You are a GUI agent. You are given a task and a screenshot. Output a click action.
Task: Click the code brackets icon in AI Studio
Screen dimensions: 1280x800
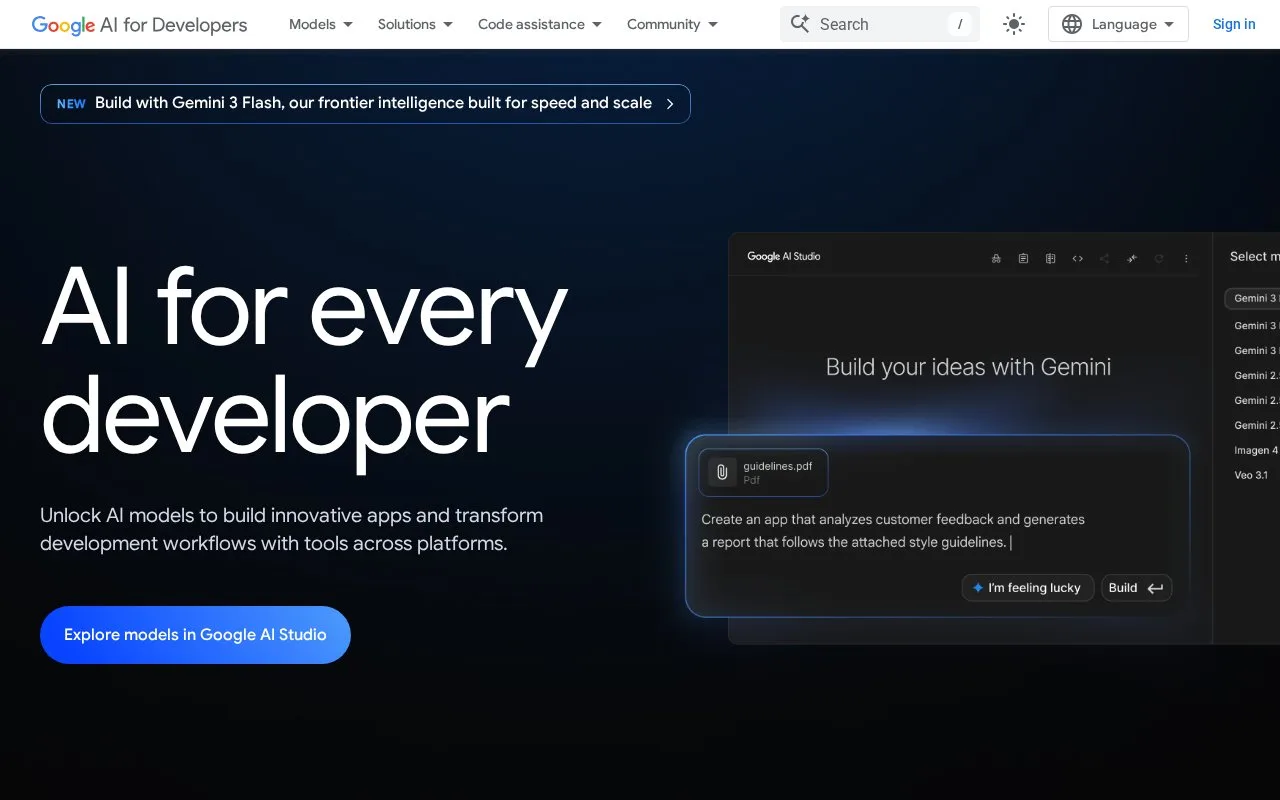click(1077, 258)
